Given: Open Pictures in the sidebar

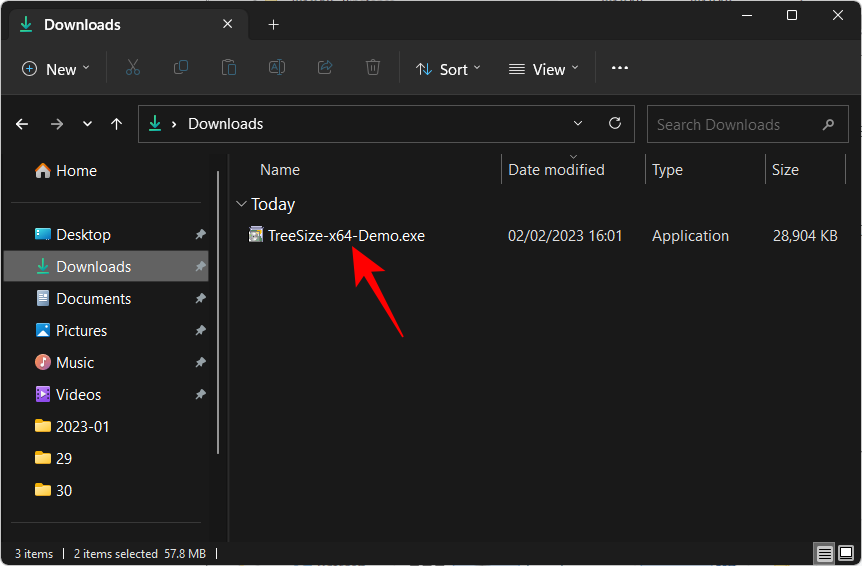Looking at the screenshot, I should coord(106,330).
